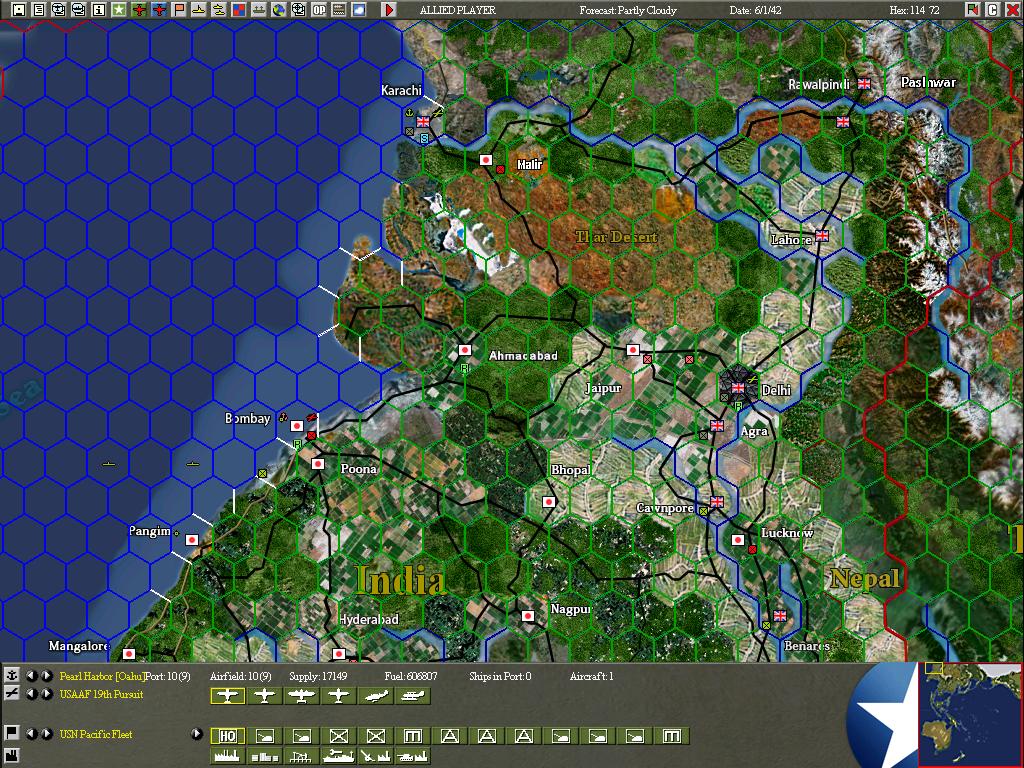Viewport: 1024px width, 768px height.
Task: Click the Japanese flag unit west of Jaipur
Action: coord(632,350)
